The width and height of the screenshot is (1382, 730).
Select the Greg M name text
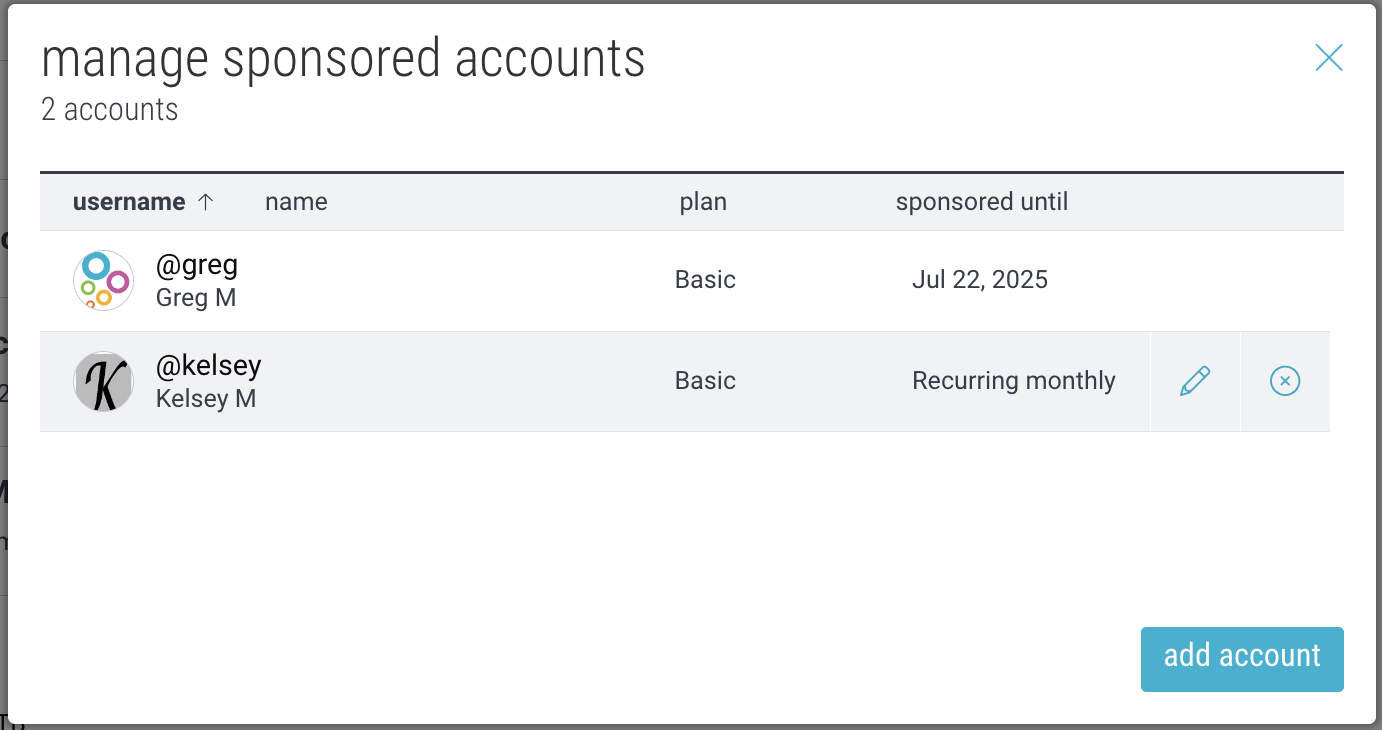tap(196, 298)
